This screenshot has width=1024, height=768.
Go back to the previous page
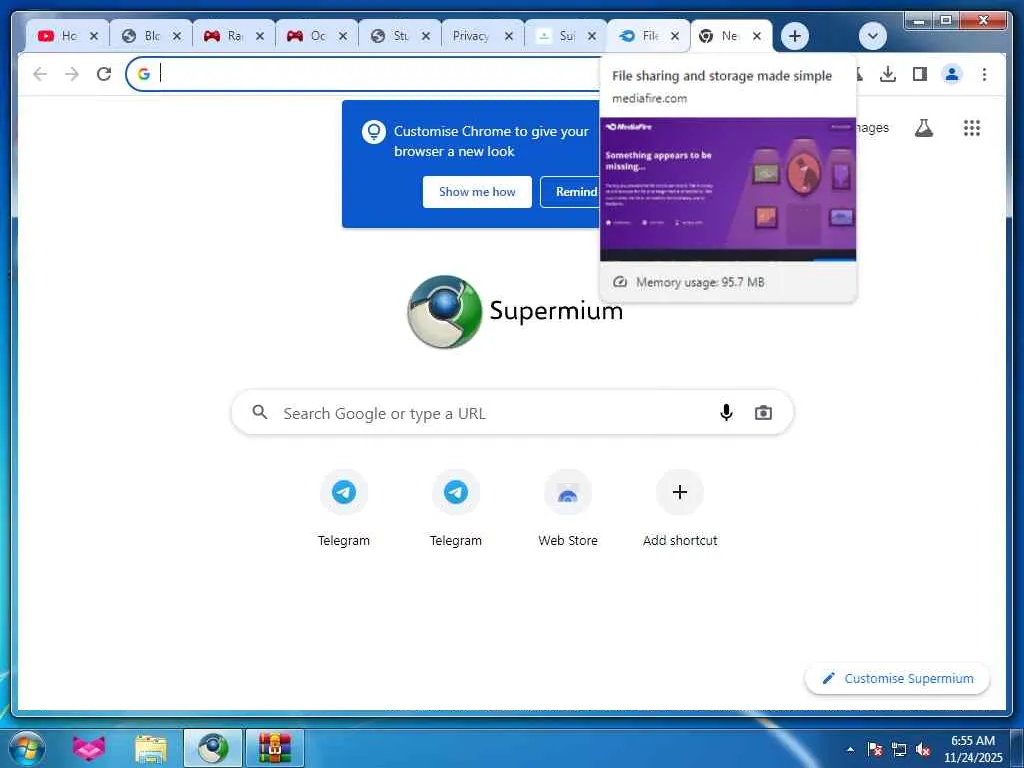[40, 74]
